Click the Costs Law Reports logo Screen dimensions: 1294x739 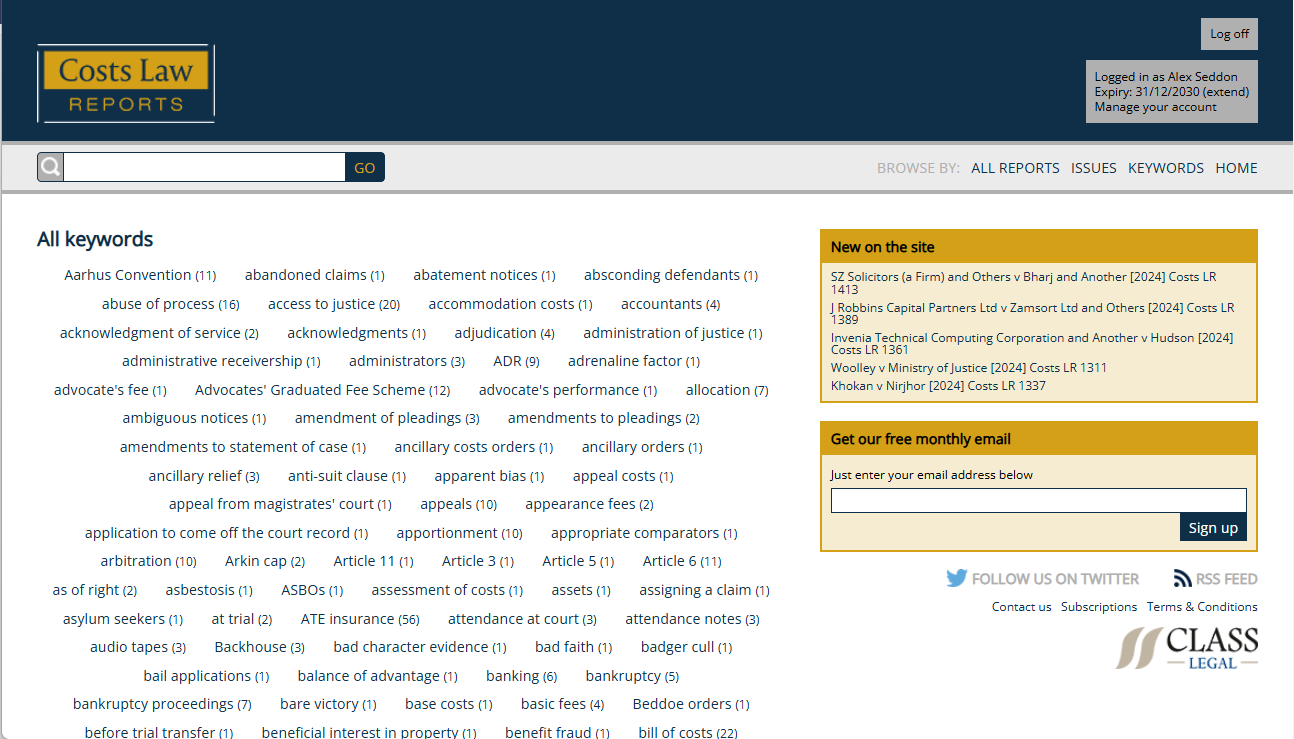(126, 84)
